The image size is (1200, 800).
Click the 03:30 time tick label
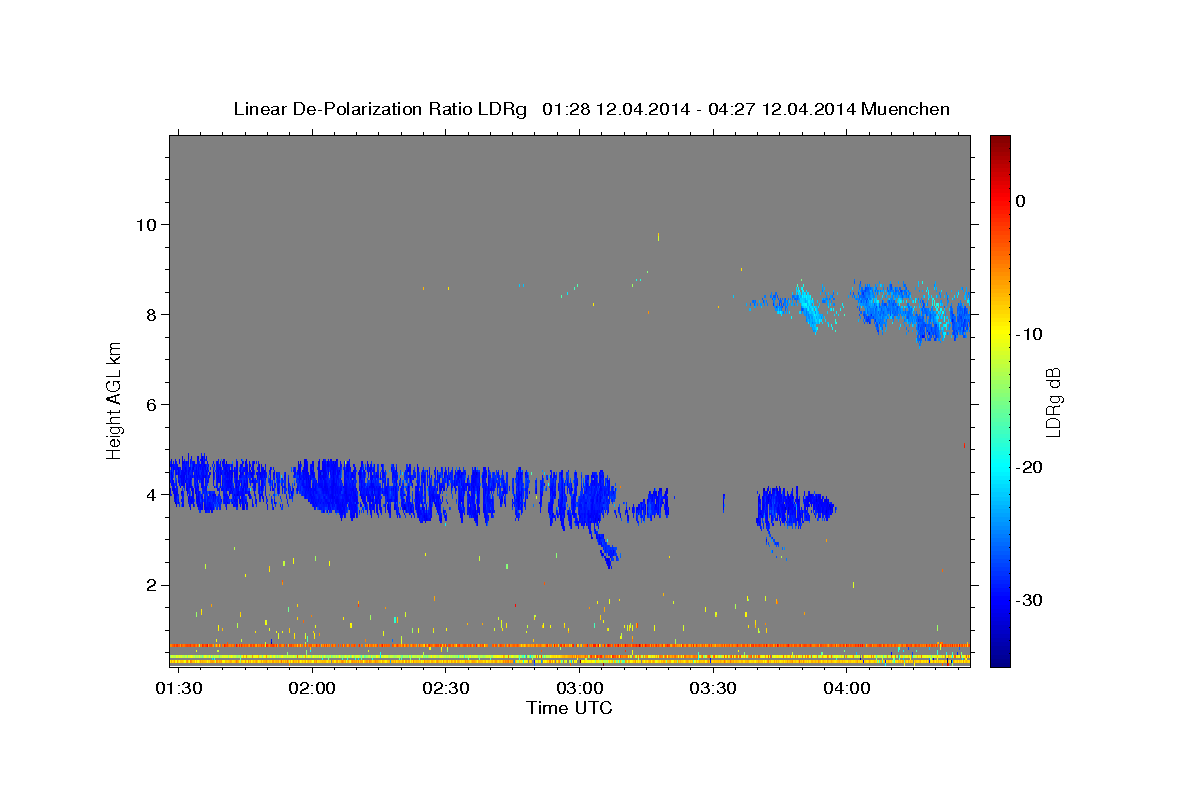[714, 689]
